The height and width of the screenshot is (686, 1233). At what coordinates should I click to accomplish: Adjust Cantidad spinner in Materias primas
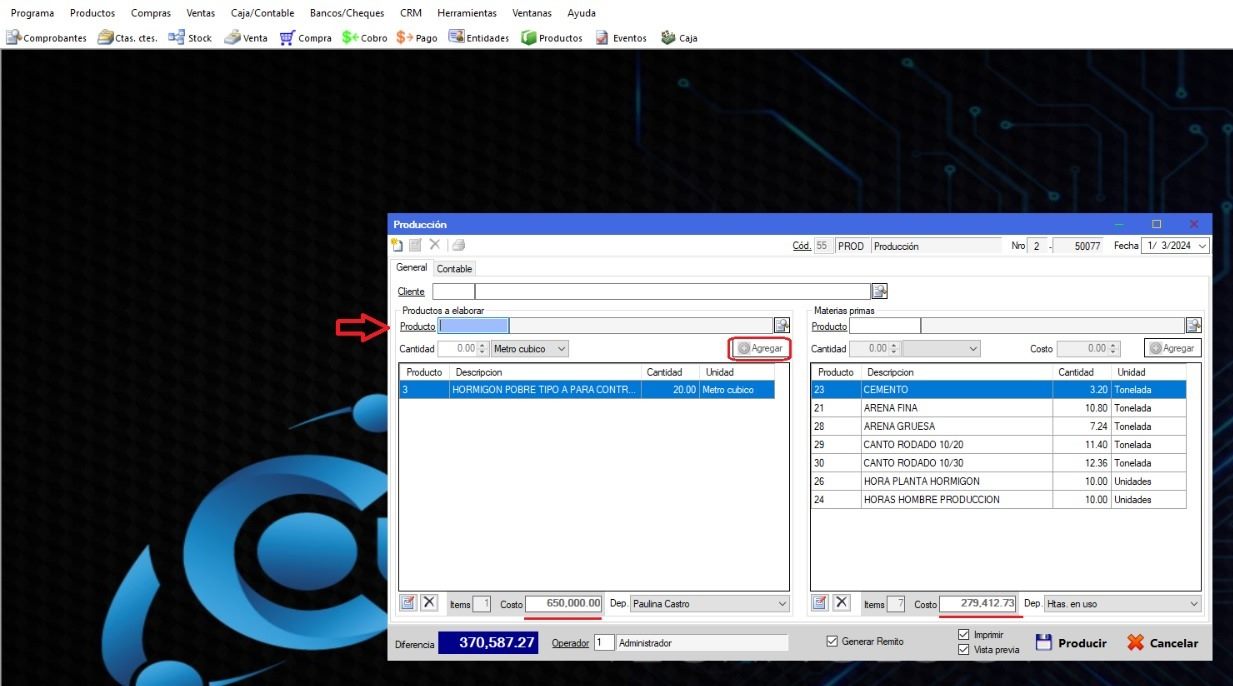click(894, 349)
